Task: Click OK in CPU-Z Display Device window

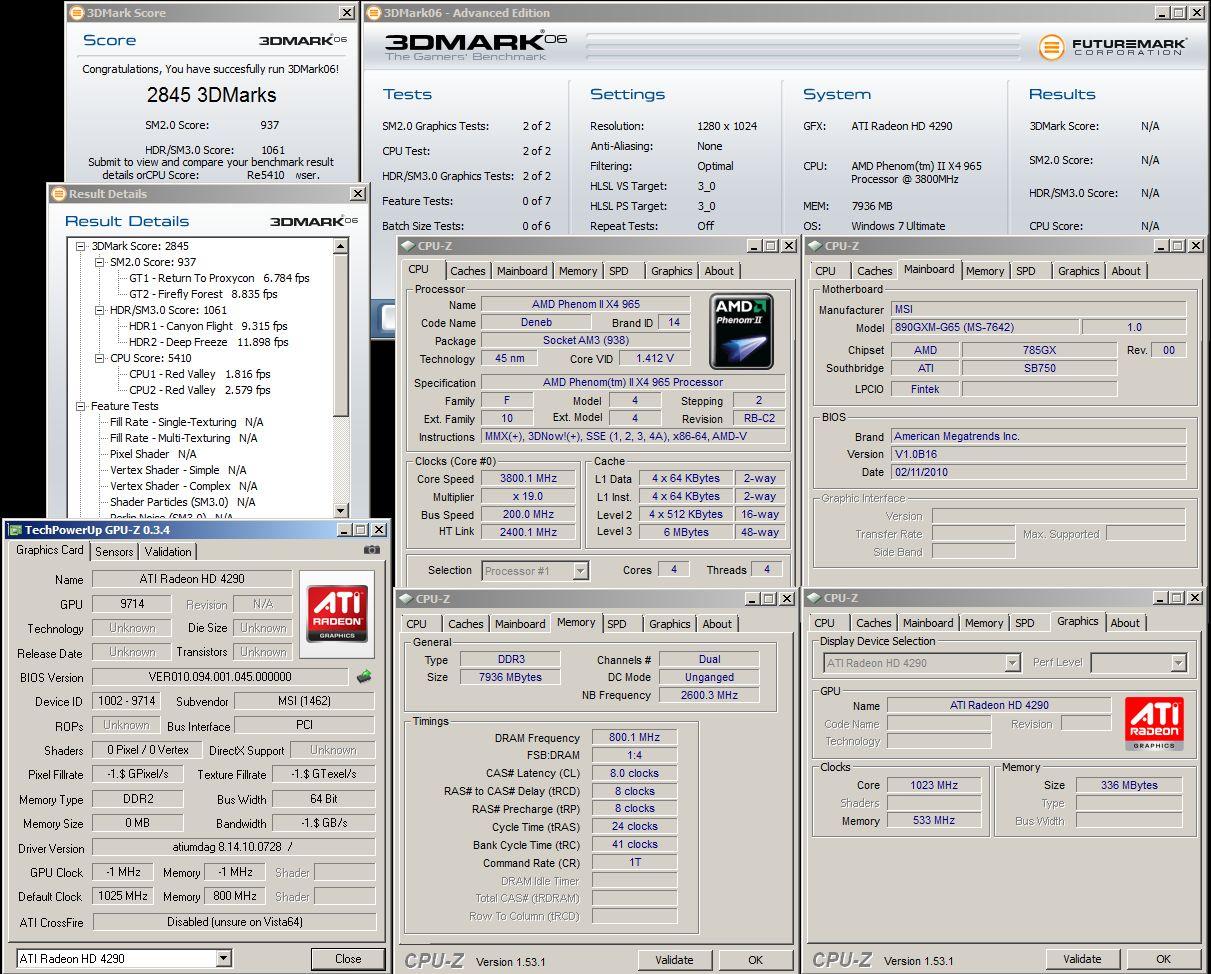Action: click(1163, 959)
